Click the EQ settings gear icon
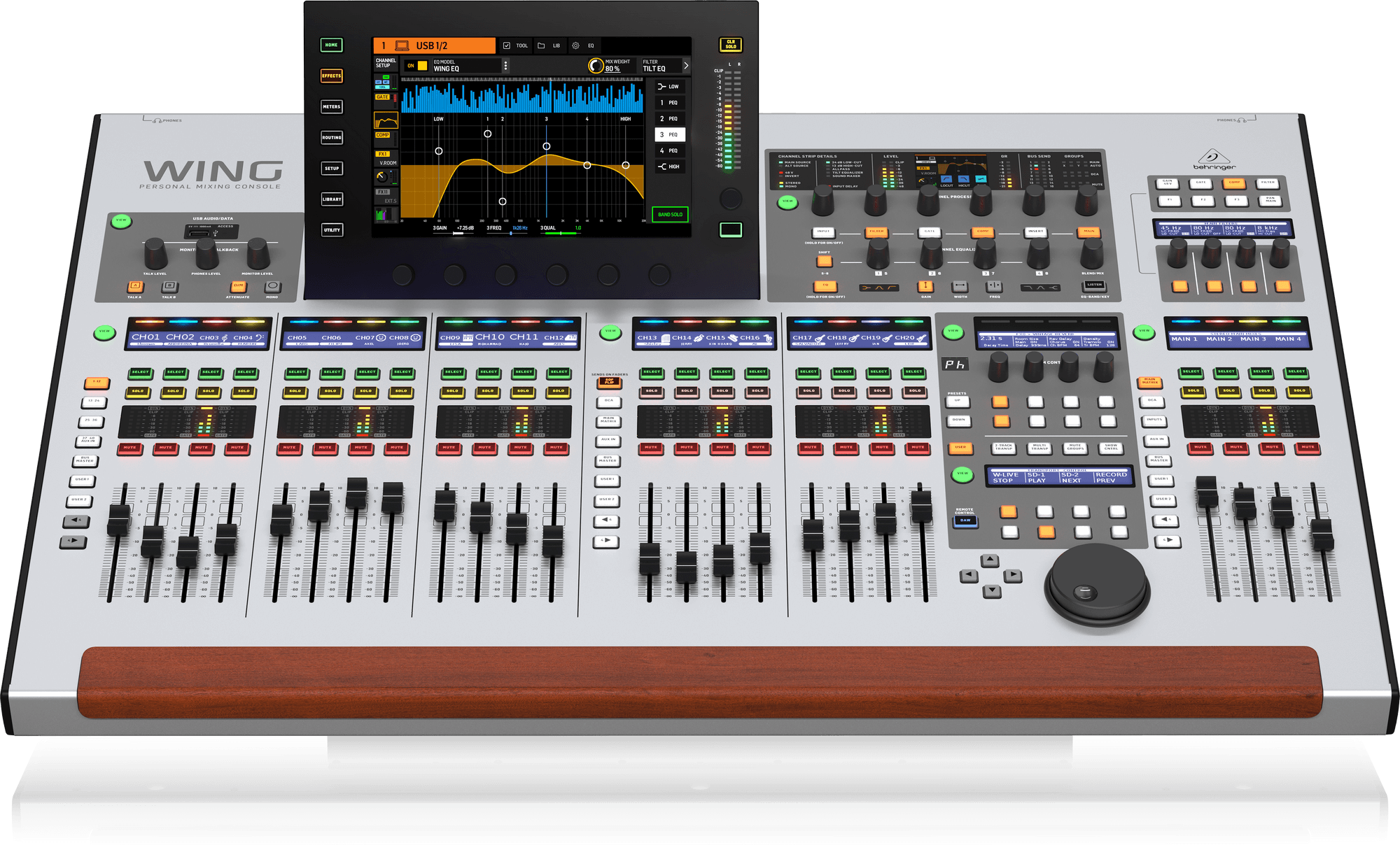Image resolution: width=1400 pixels, height=850 pixels. pos(575,45)
